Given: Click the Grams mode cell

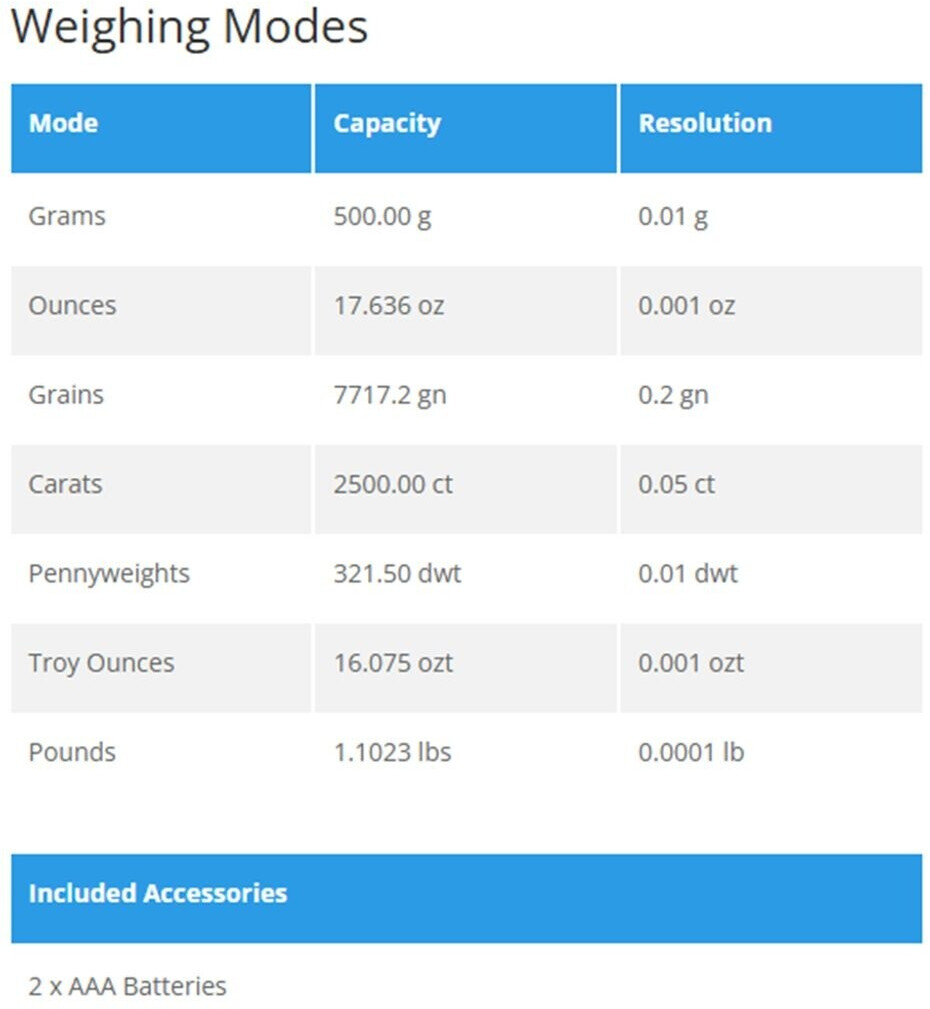Looking at the screenshot, I should [67, 216].
